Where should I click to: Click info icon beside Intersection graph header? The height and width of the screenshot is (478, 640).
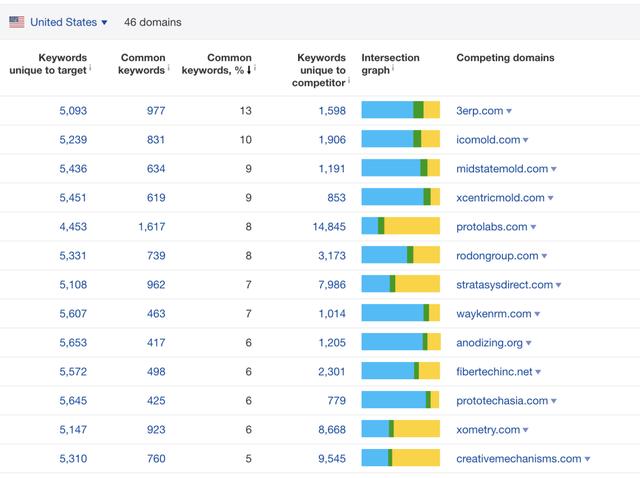393,68
